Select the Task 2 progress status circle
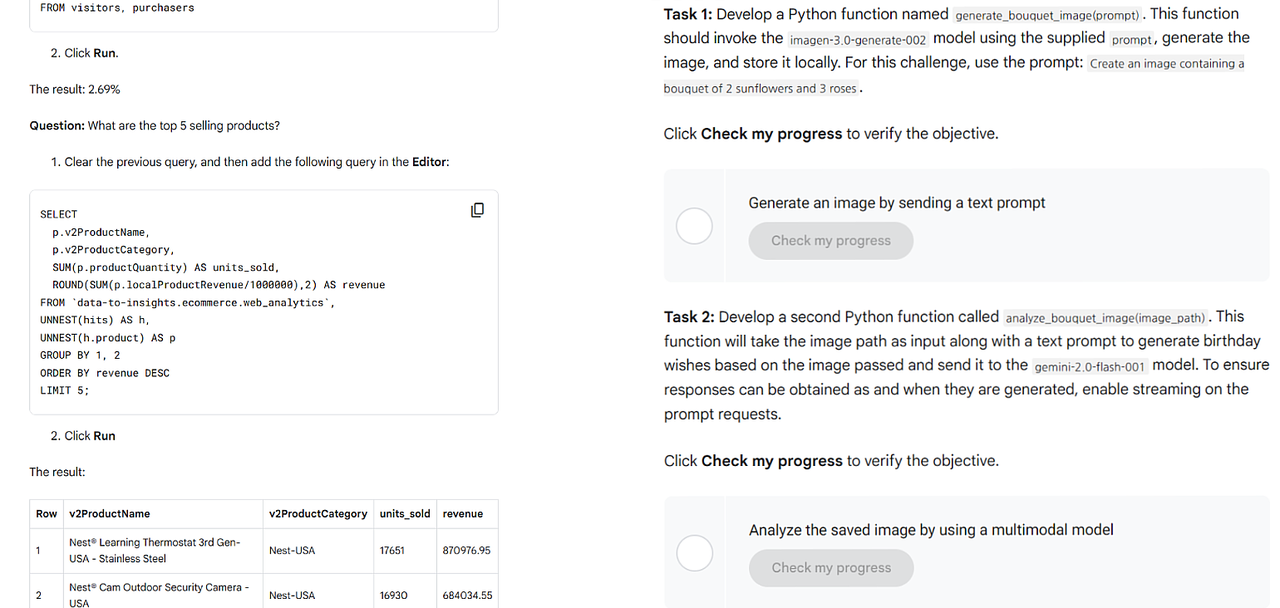1280x608 pixels. tap(694, 552)
